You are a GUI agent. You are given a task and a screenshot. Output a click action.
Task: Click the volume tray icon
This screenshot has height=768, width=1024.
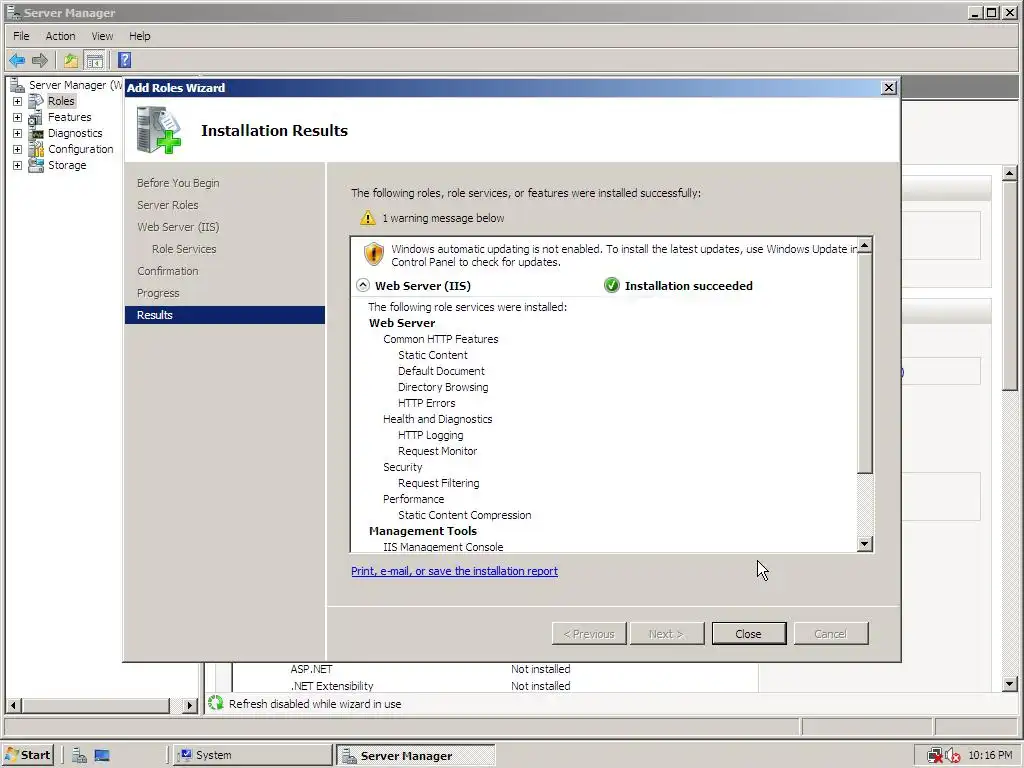coord(952,756)
